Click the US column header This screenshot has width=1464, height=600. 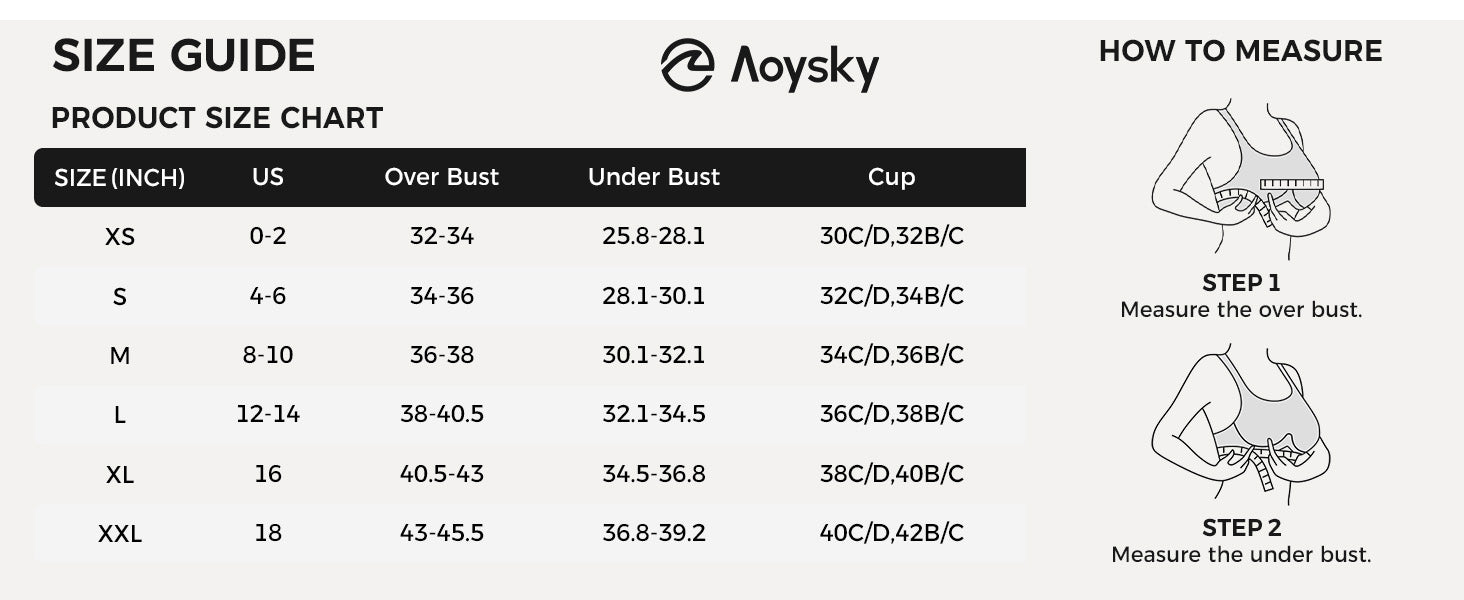point(268,177)
